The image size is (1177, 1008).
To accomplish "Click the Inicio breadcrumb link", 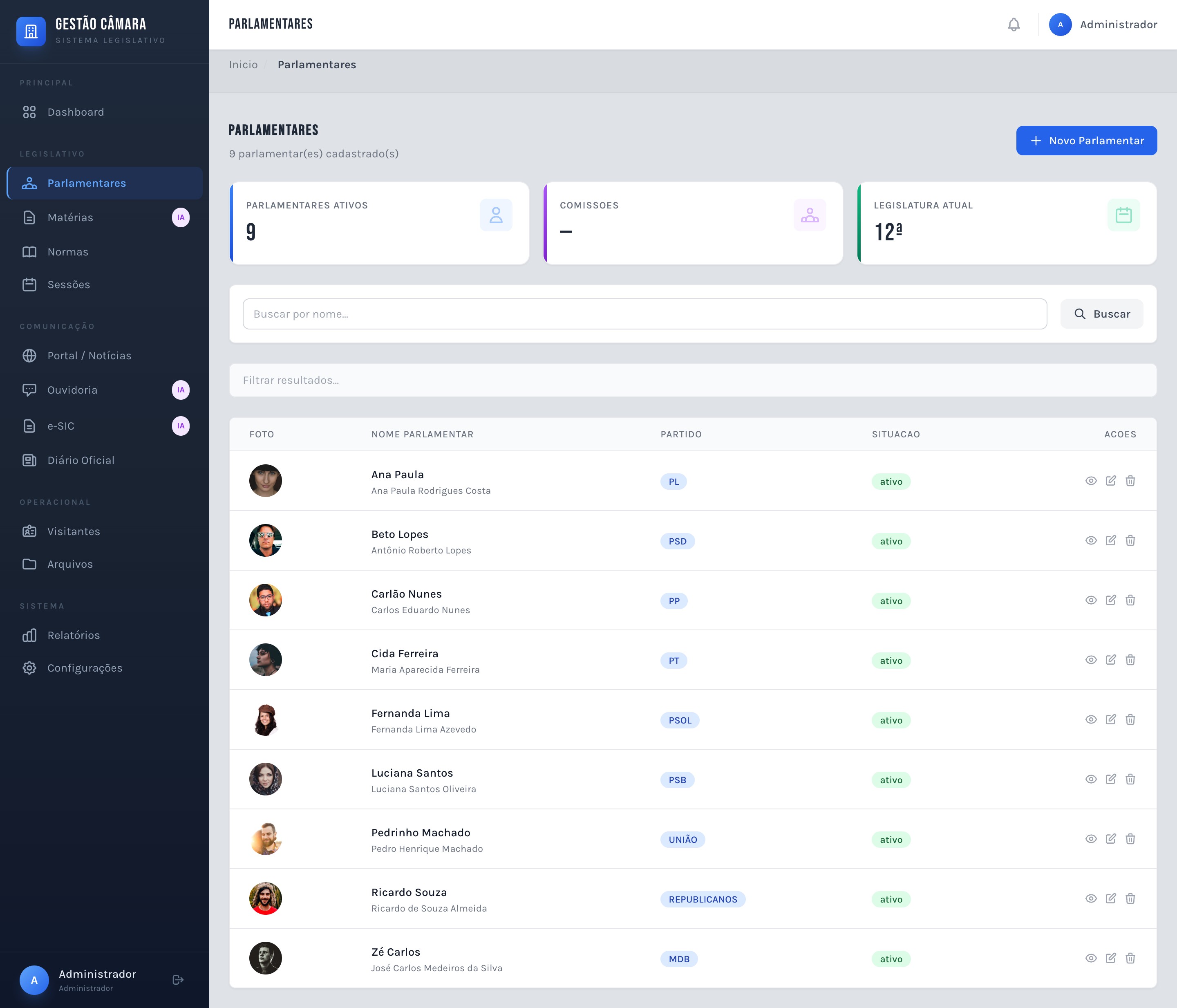I will (243, 65).
